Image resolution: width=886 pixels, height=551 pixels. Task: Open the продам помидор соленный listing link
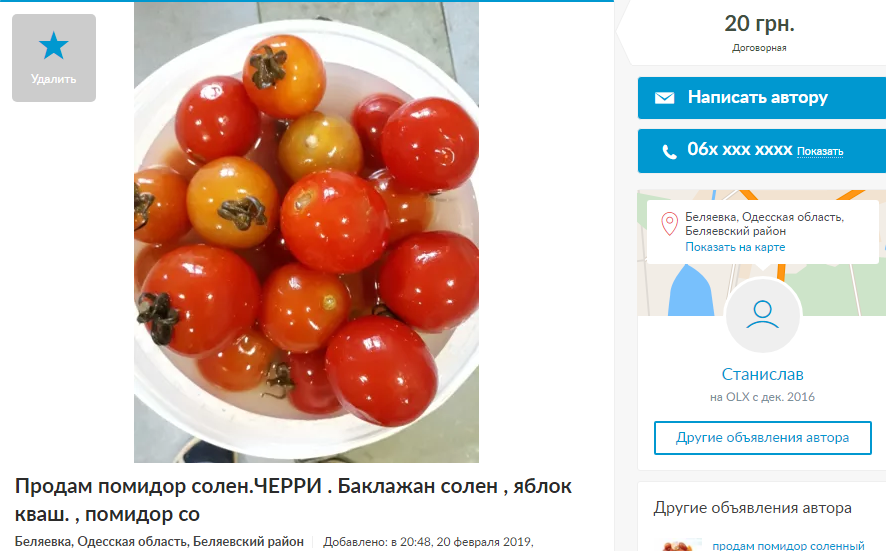(x=788, y=545)
